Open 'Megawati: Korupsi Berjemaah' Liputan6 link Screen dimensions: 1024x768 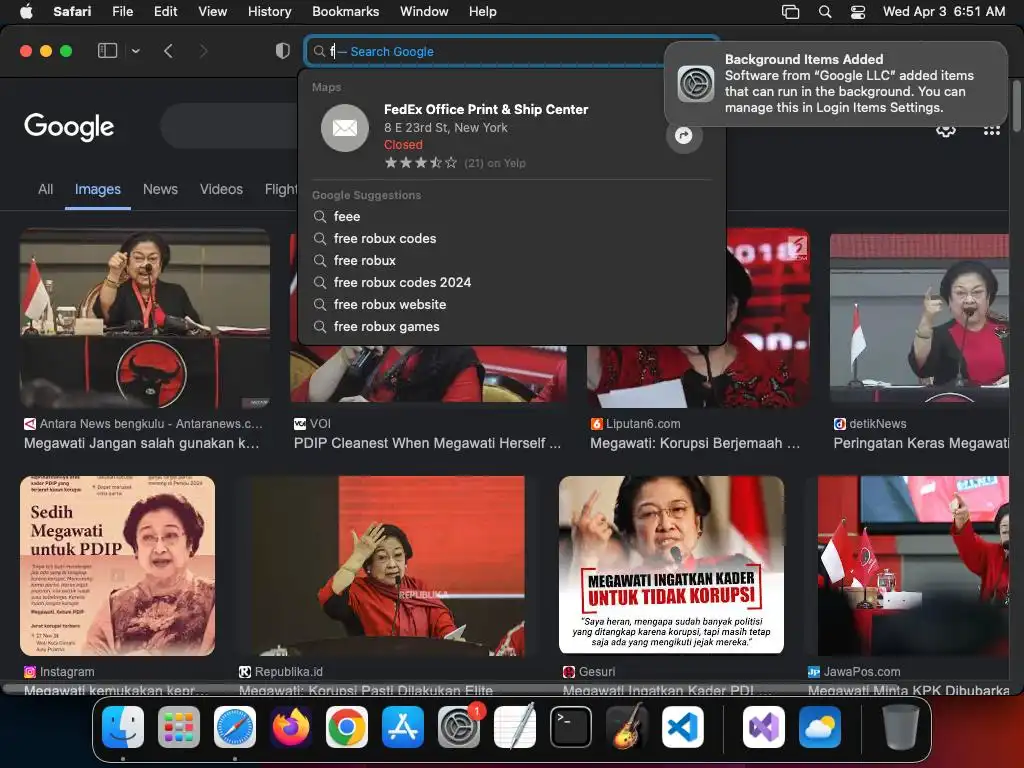695,443
